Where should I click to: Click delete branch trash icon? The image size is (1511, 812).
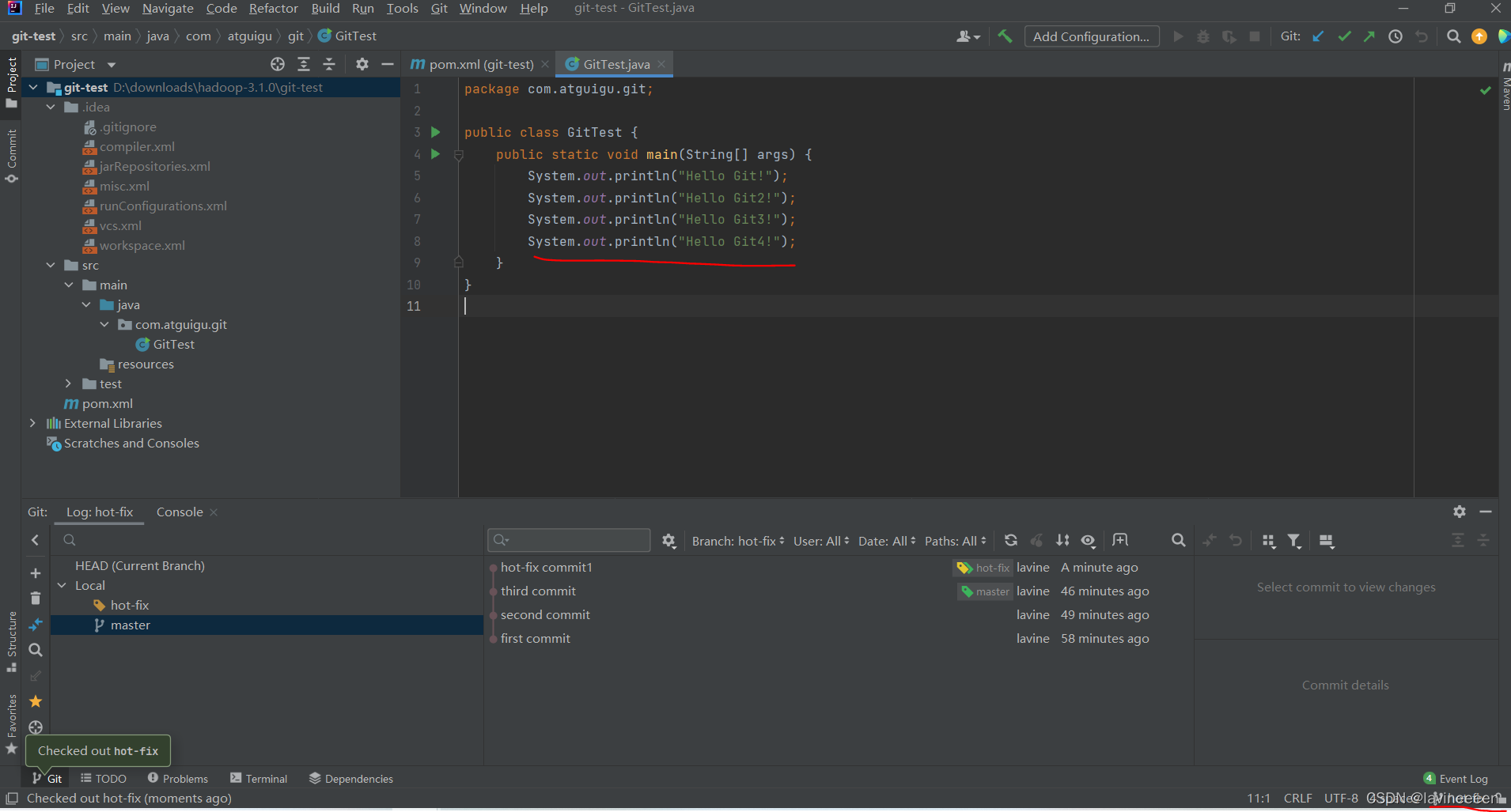[x=36, y=599]
